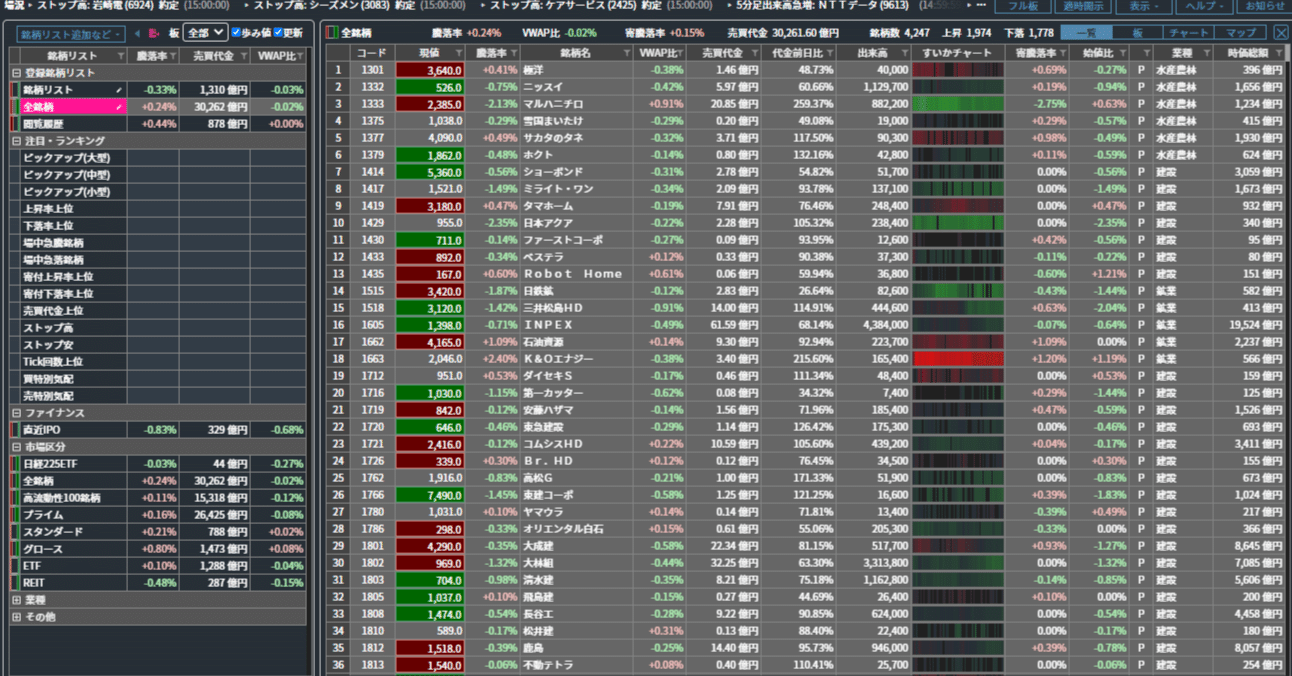Click the すいかチャート heat bar for 日本アクア
This screenshot has width=1292, height=676.
point(960,222)
